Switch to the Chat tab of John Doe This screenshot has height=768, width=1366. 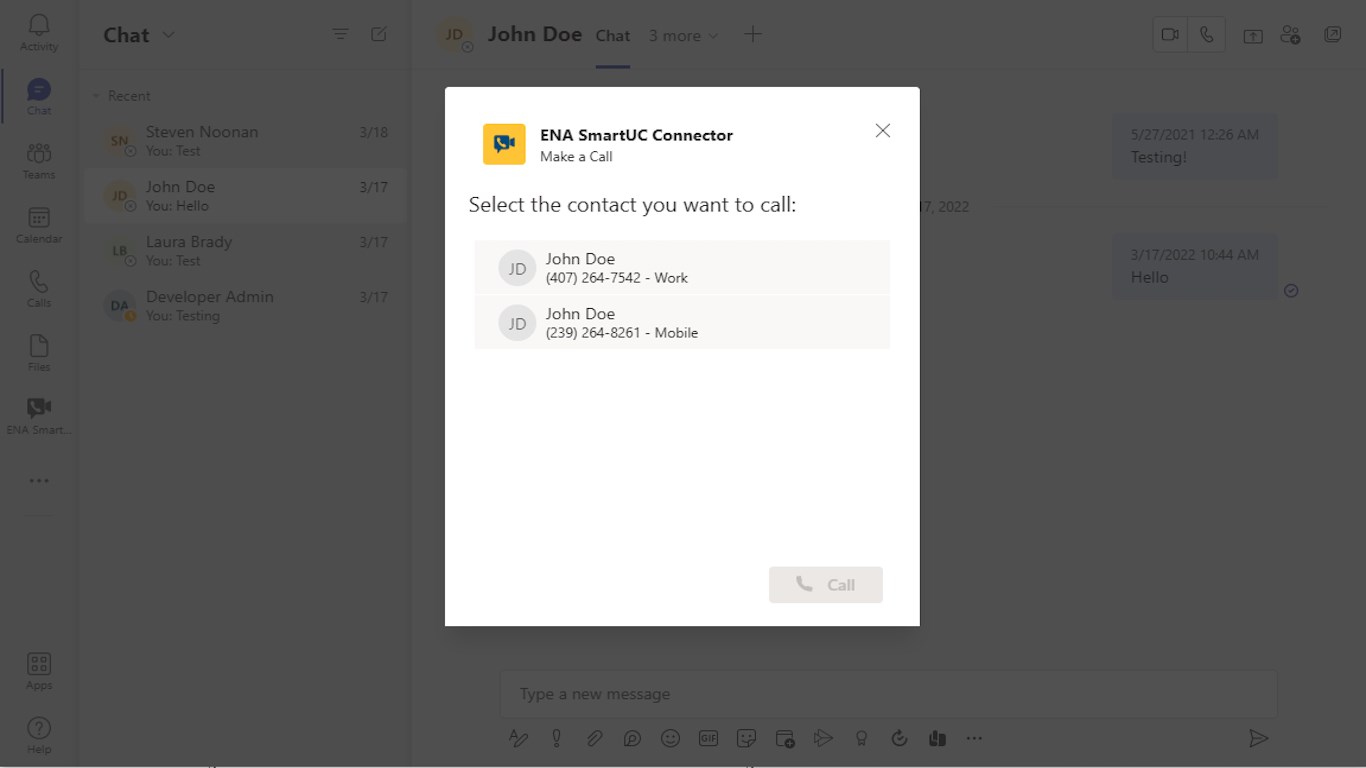(x=613, y=36)
